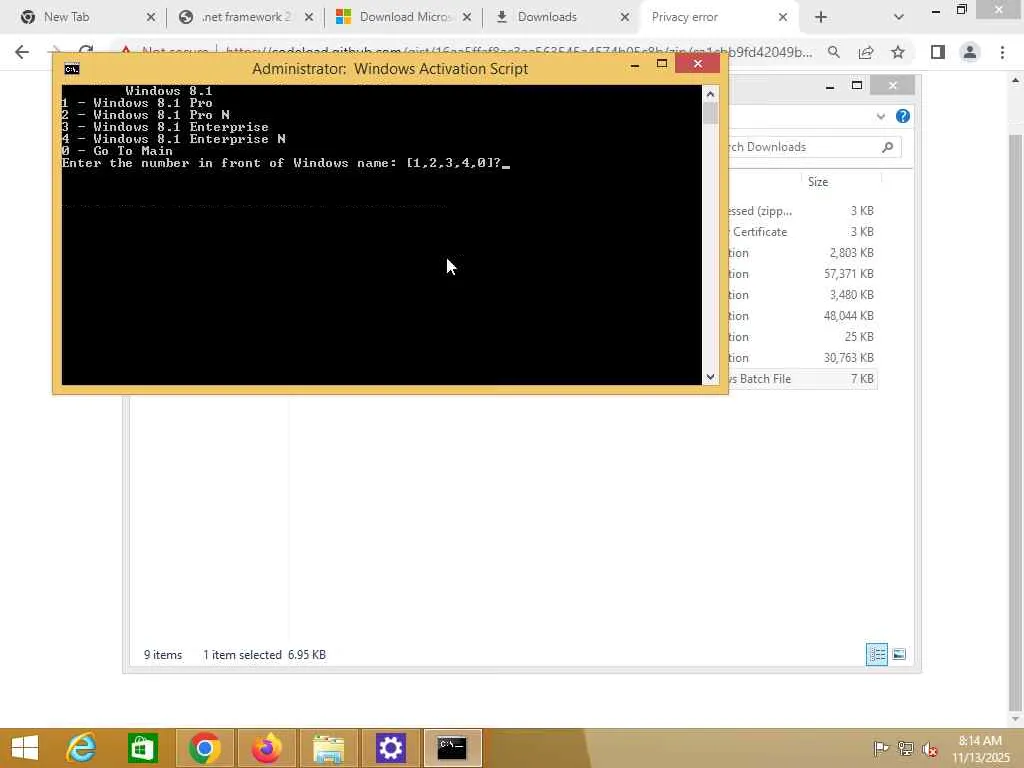
Task: Click browser page scrollbar up arrow
Action: 1016,80
